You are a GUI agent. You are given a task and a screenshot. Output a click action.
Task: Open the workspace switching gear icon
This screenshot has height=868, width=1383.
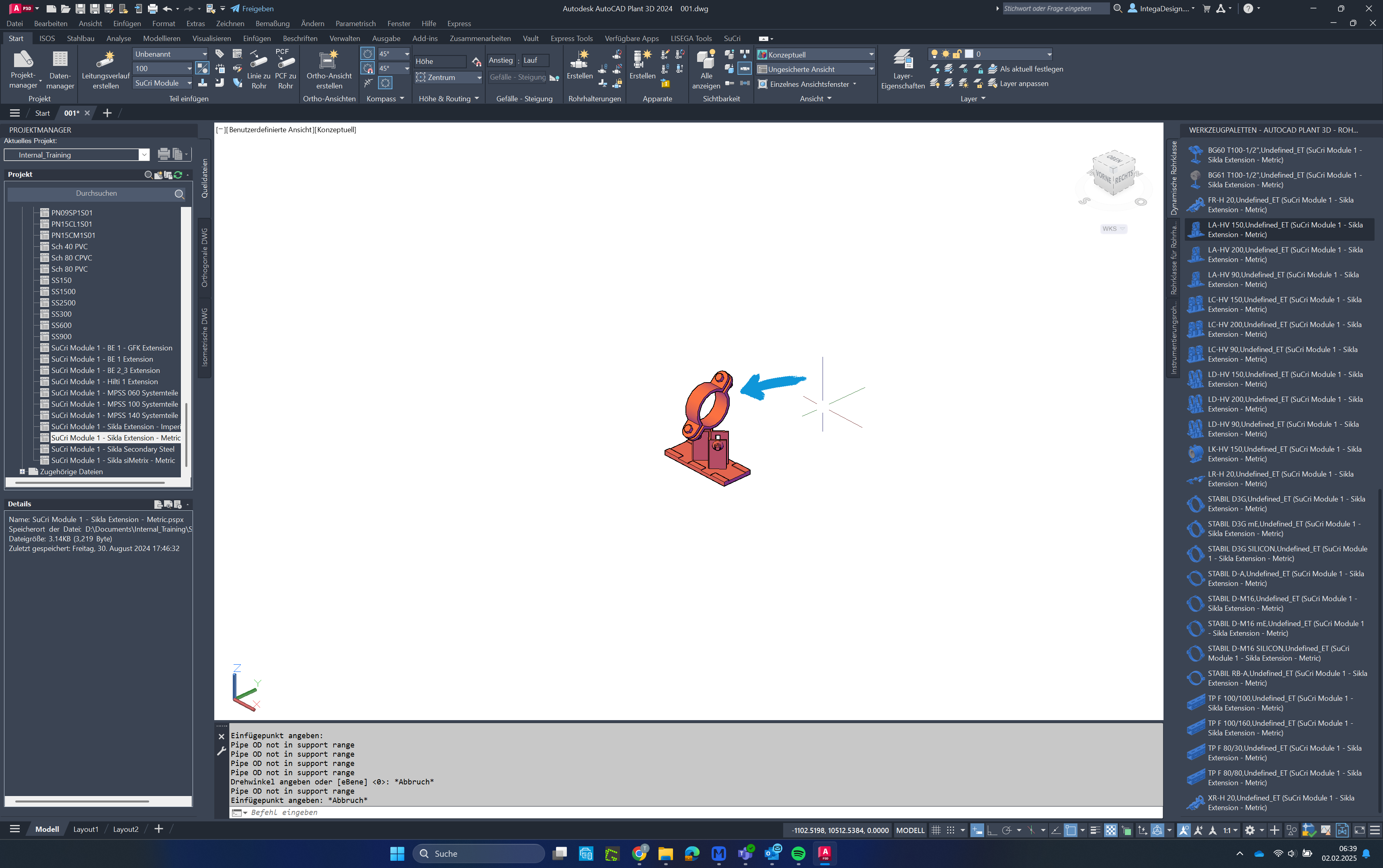click(1250, 830)
